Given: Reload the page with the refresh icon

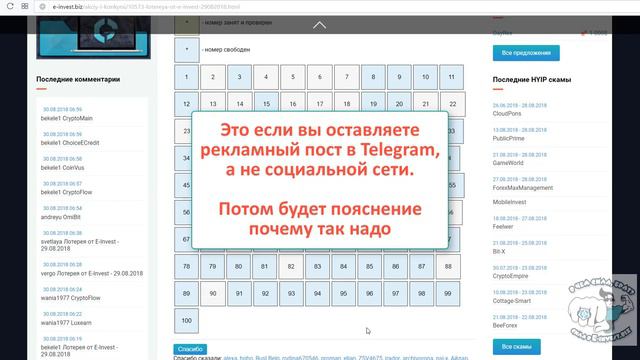Looking at the screenshot, I should click(10, 6).
